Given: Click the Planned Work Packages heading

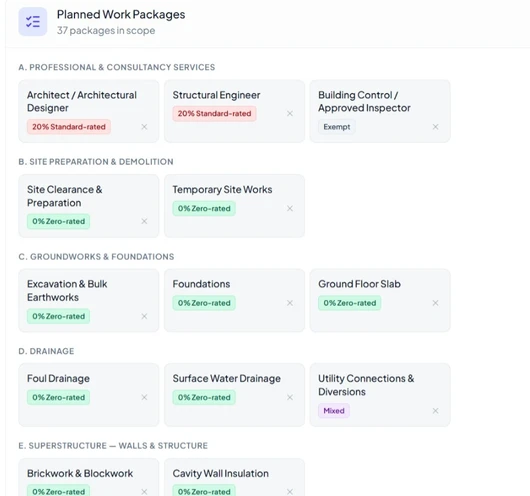Looking at the screenshot, I should (121, 15).
